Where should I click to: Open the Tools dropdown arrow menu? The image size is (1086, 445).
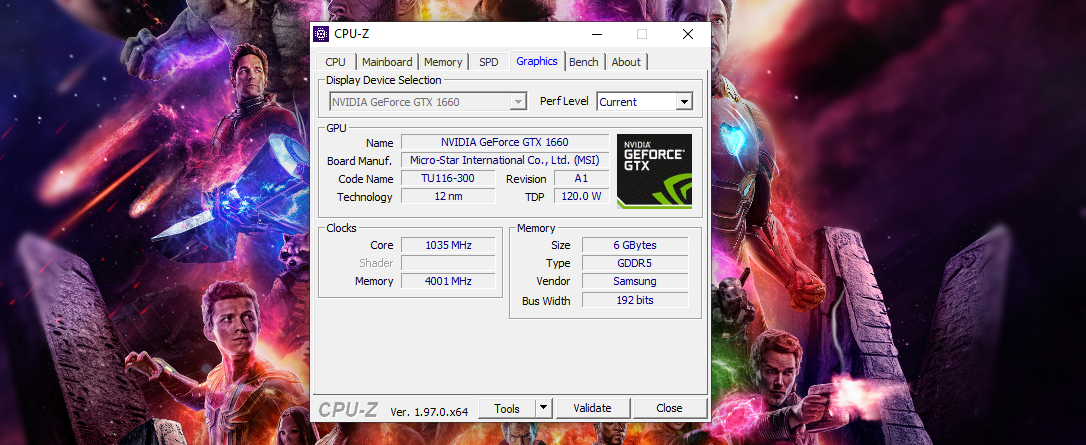[x=544, y=408]
